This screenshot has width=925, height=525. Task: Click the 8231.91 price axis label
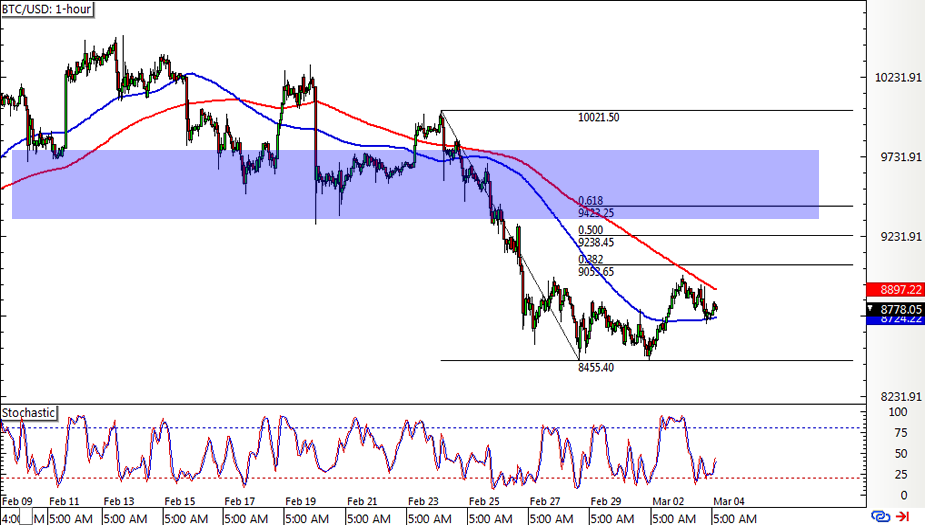coord(901,397)
